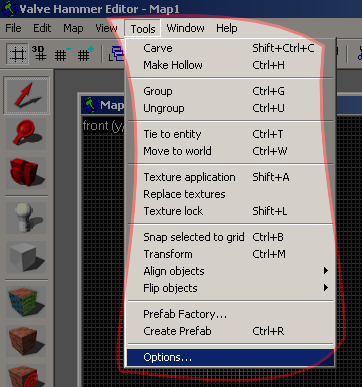Viewport: 362px width, 387px height.
Task: Open the Edit menu
Action: (42, 28)
